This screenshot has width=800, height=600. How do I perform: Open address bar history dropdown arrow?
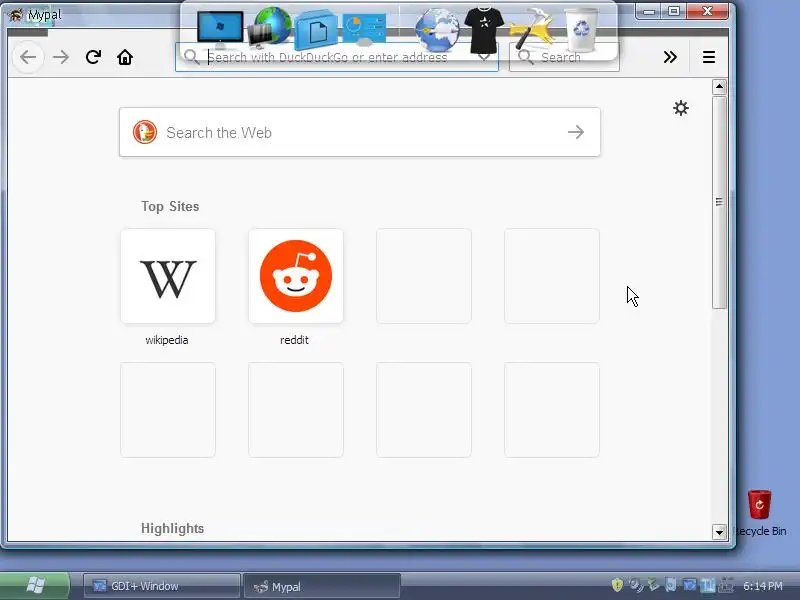(484, 58)
